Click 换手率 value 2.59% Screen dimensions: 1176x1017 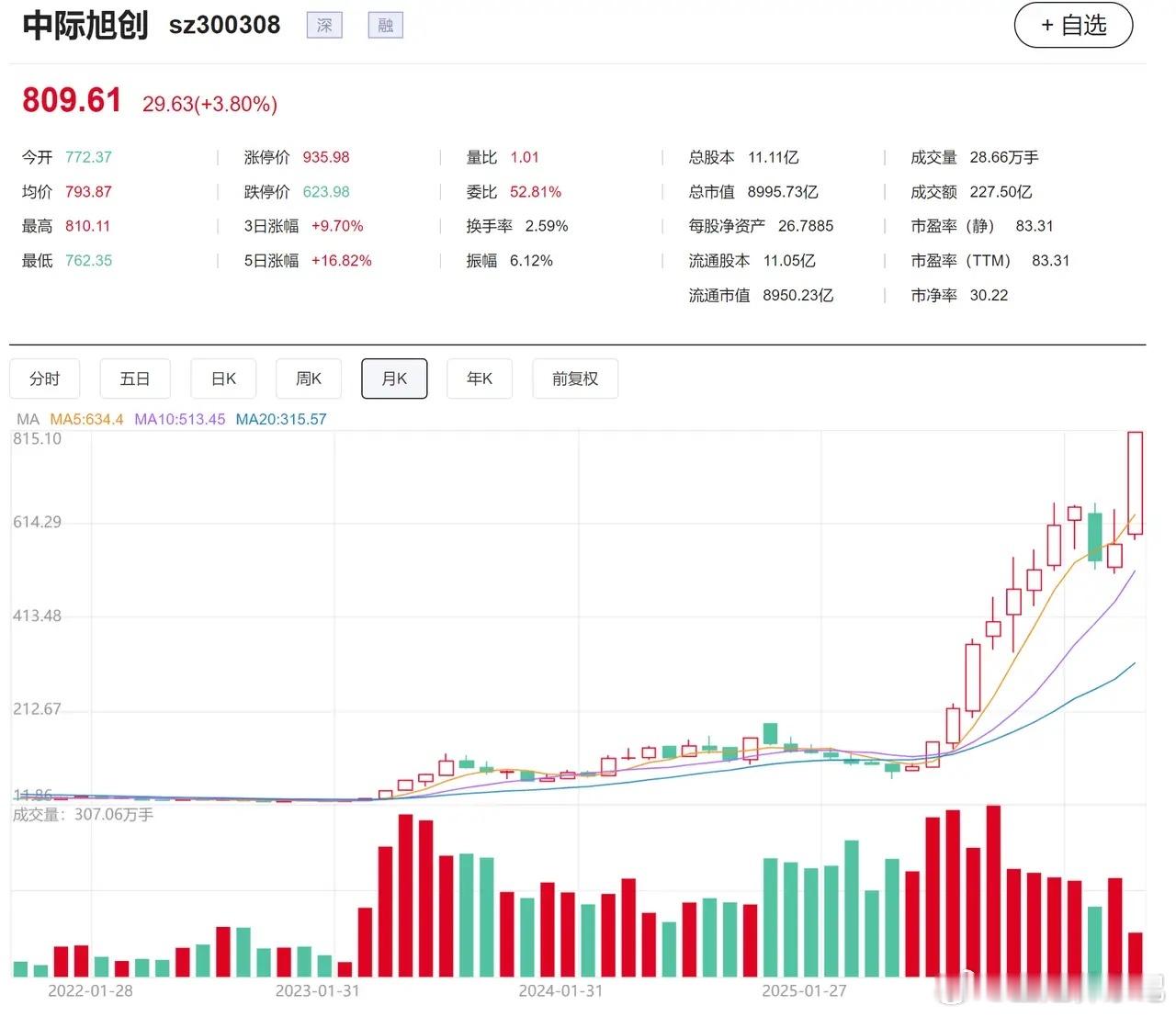pyautogui.click(x=547, y=226)
